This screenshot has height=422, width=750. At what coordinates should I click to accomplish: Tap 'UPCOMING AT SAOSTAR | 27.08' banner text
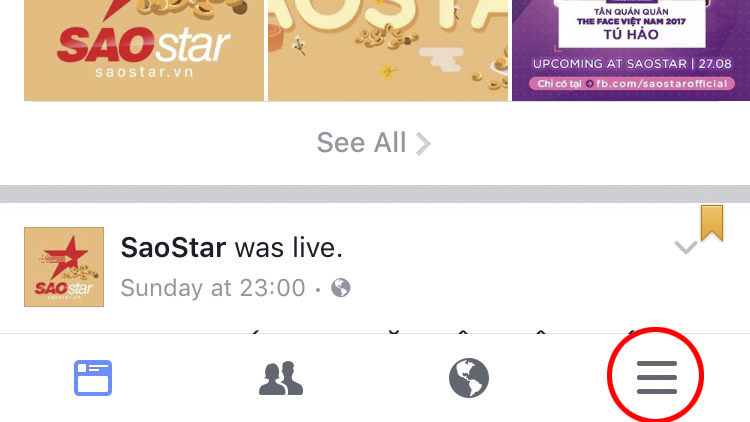(x=632, y=64)
